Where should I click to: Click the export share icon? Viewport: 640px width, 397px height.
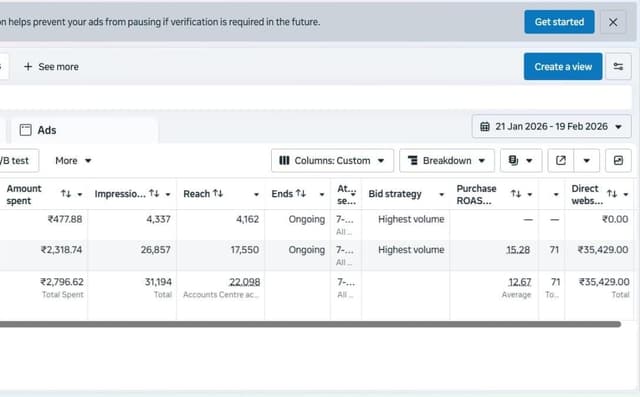(561, 161)
